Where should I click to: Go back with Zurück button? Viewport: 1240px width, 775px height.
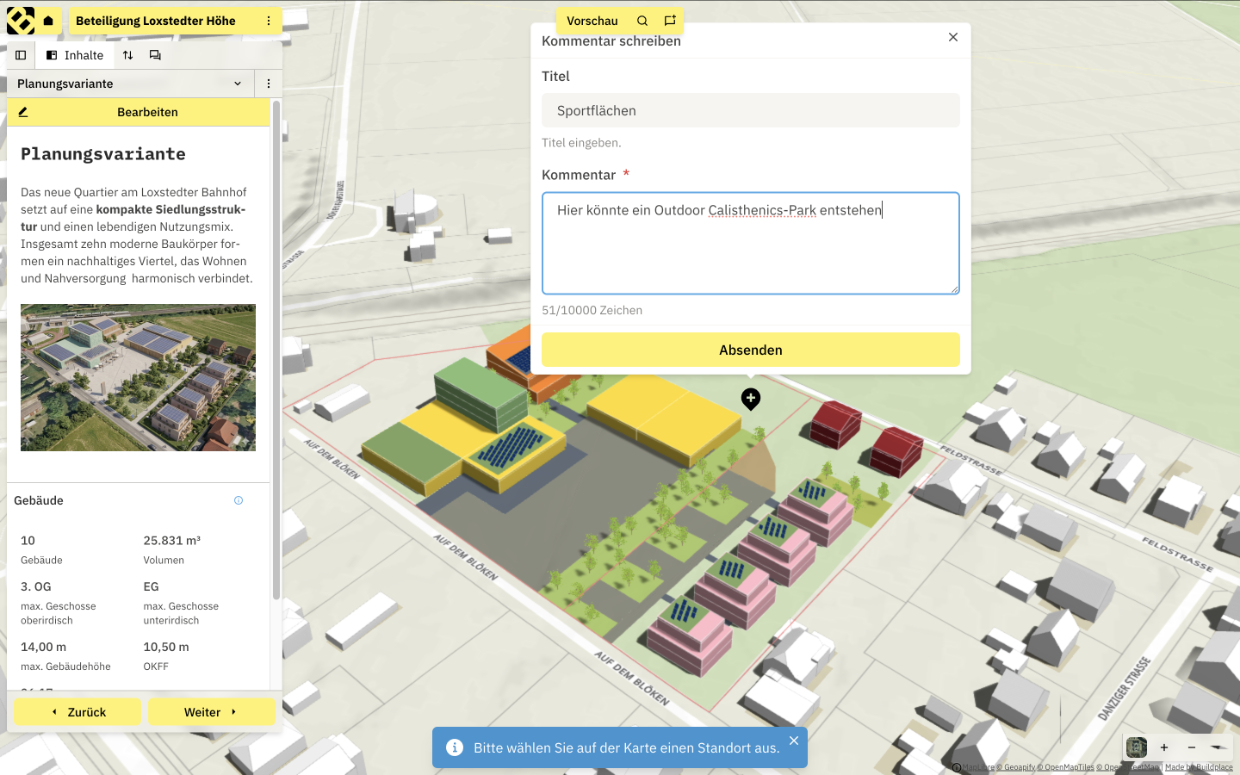pos(77,712)
